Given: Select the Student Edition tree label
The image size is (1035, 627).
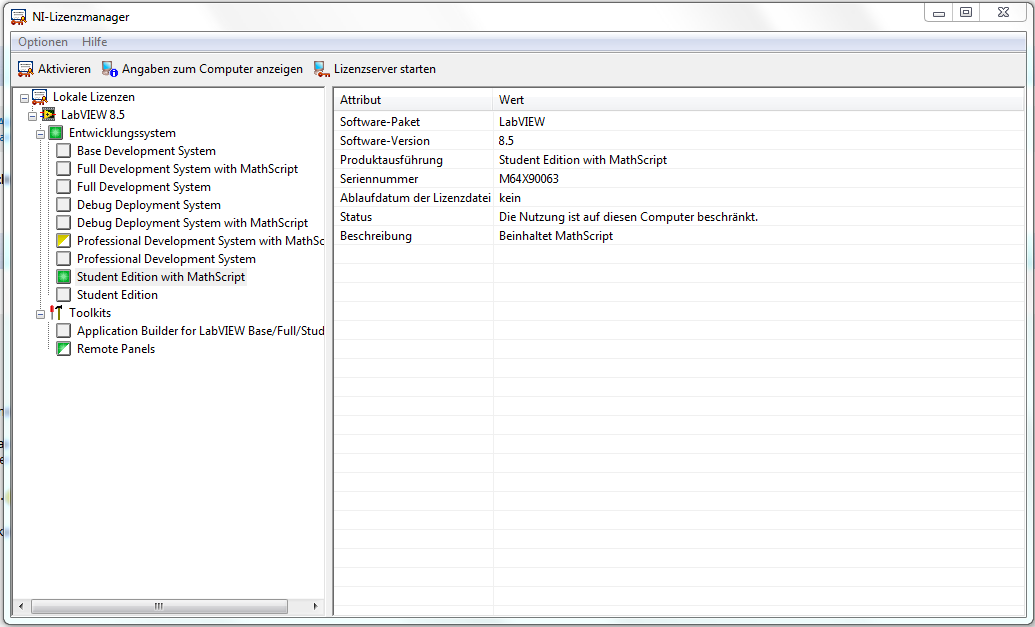Looking at the screenshot, I should [117, 294].
